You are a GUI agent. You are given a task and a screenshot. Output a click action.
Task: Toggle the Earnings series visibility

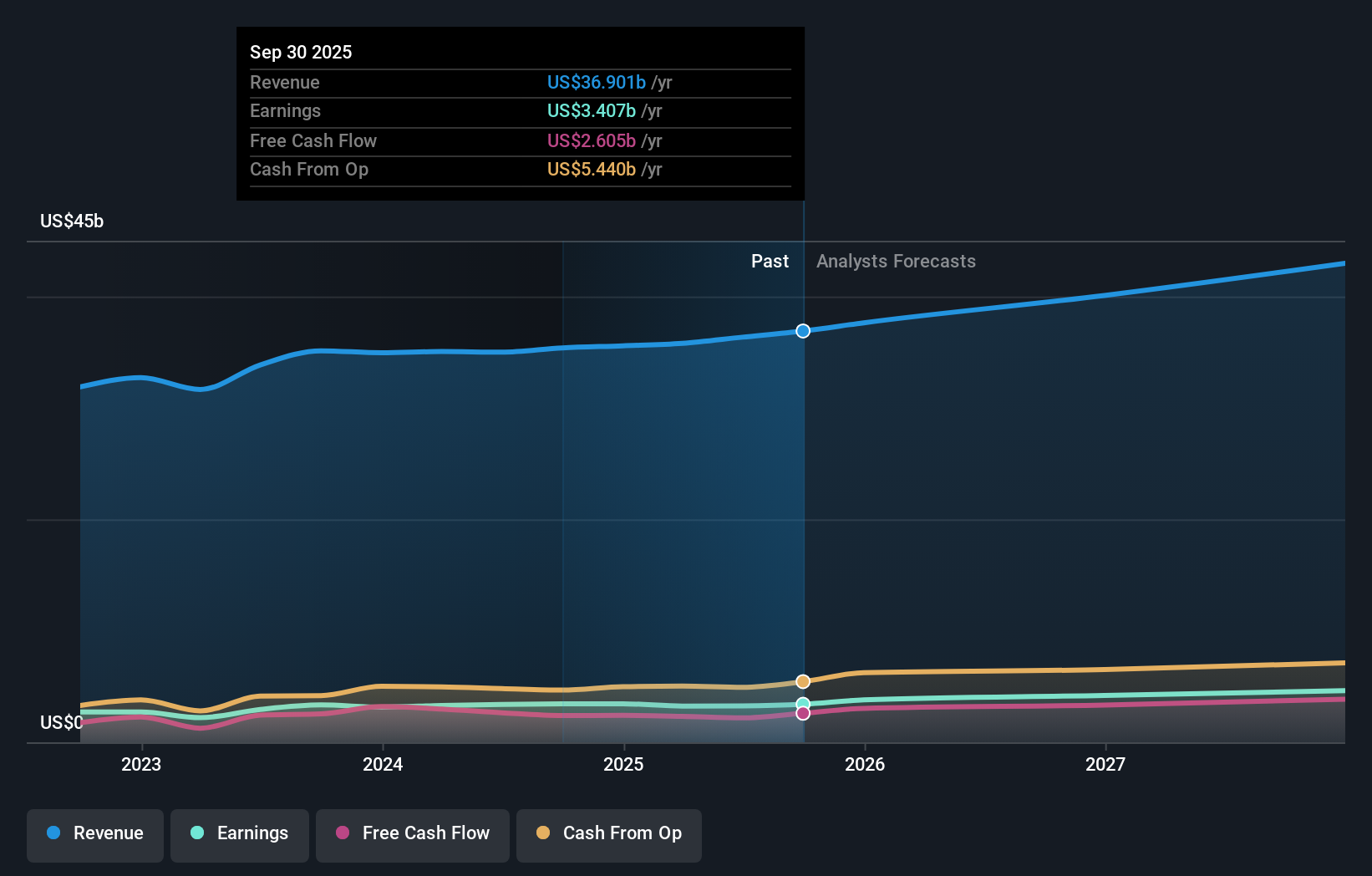coord(240,833)
